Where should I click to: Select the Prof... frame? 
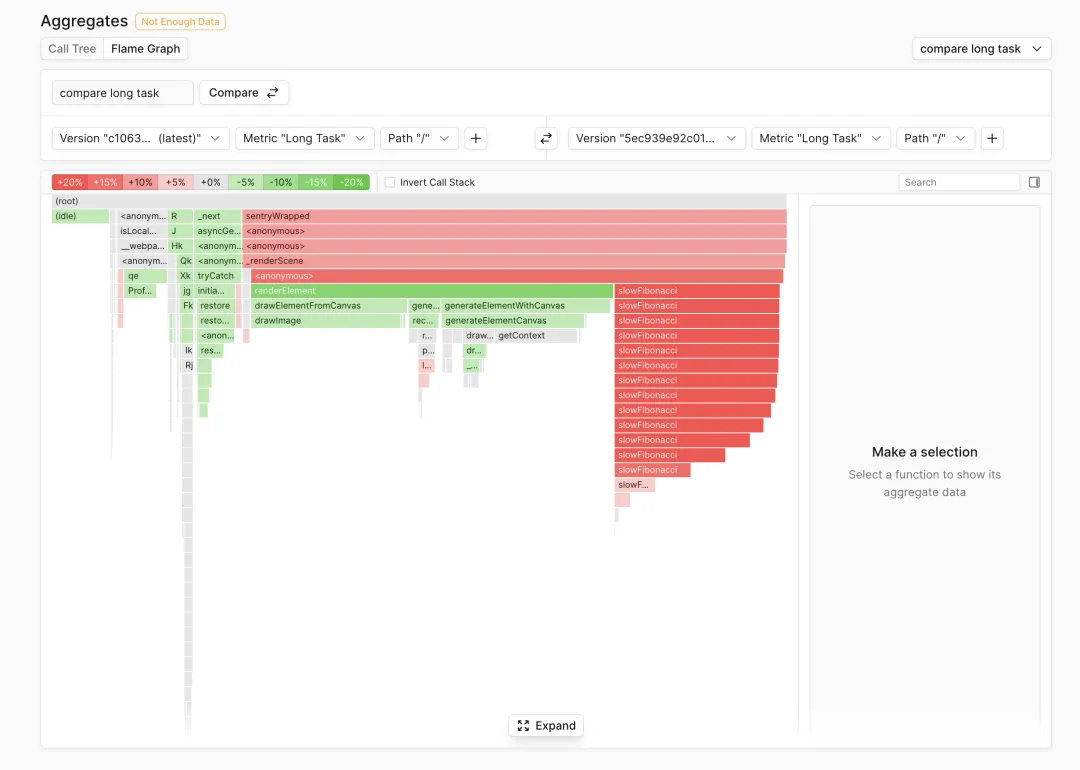click(x=141, y=291)
